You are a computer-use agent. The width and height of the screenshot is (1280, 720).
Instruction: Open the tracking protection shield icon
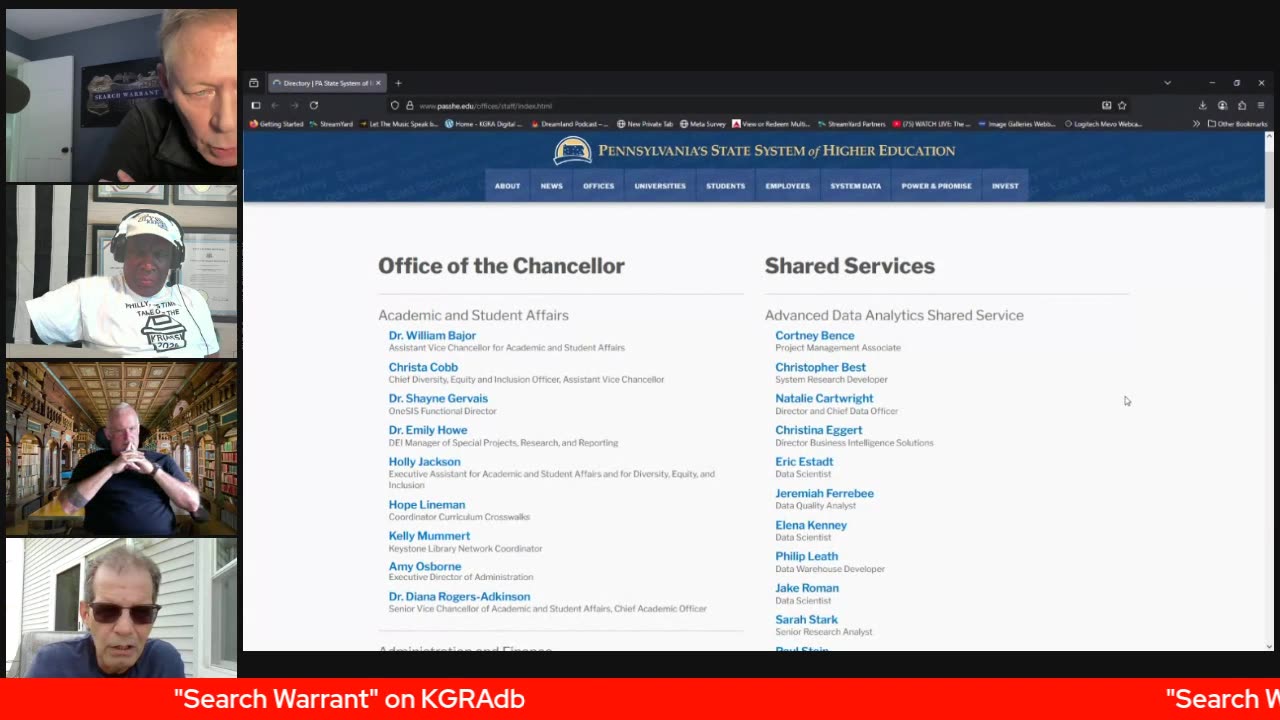[395, 105]
